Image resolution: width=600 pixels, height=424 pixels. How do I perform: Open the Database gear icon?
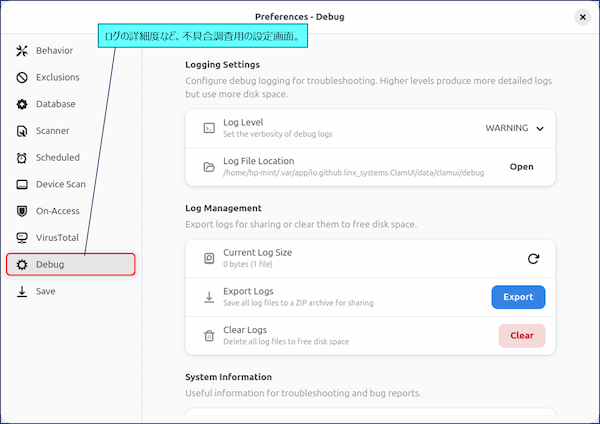pyautogui.click(x=22, y=104)
